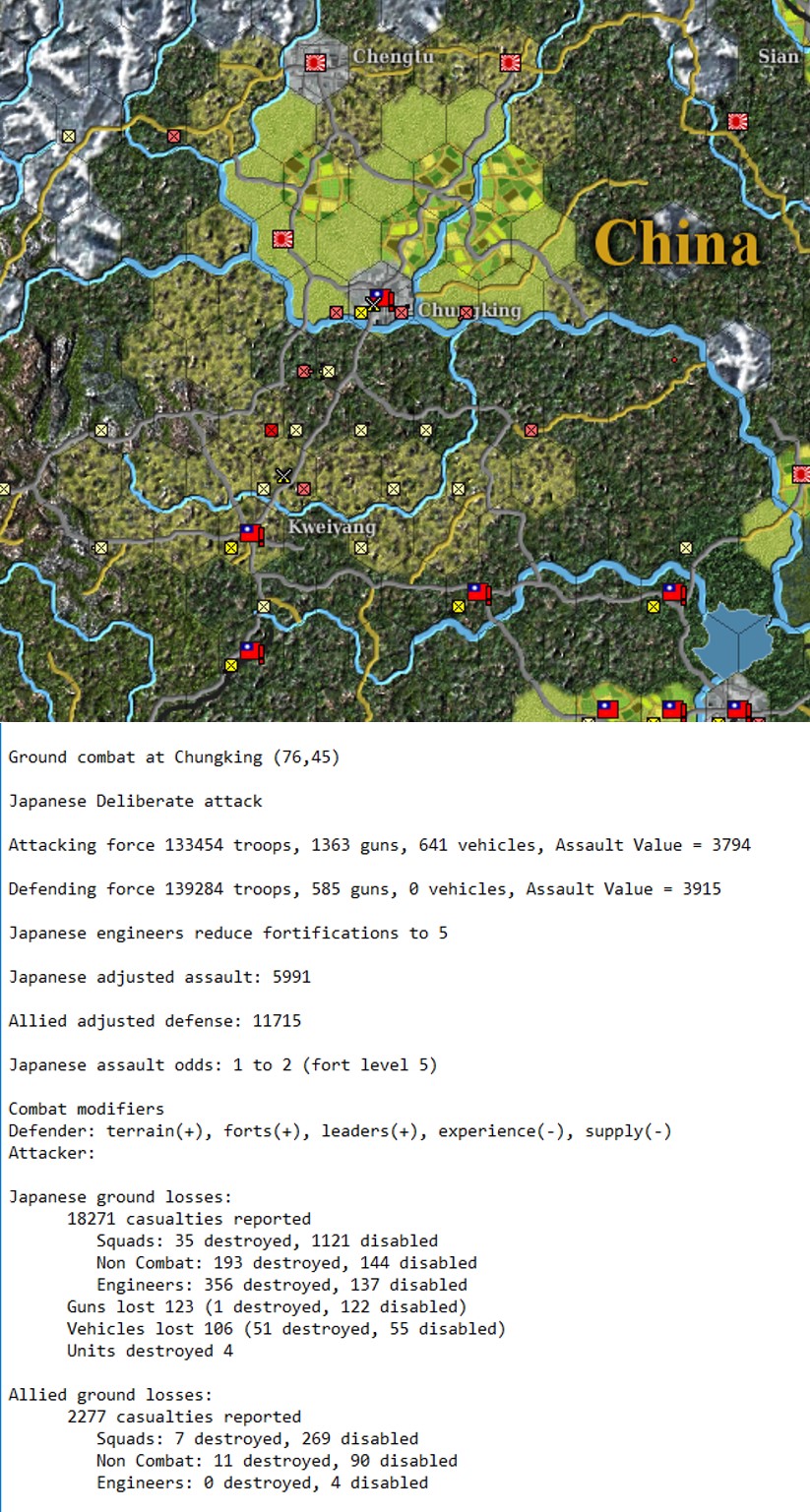Click the 'Defender: terrain(+), forts(+)' modifiers line

(340, 1131)
